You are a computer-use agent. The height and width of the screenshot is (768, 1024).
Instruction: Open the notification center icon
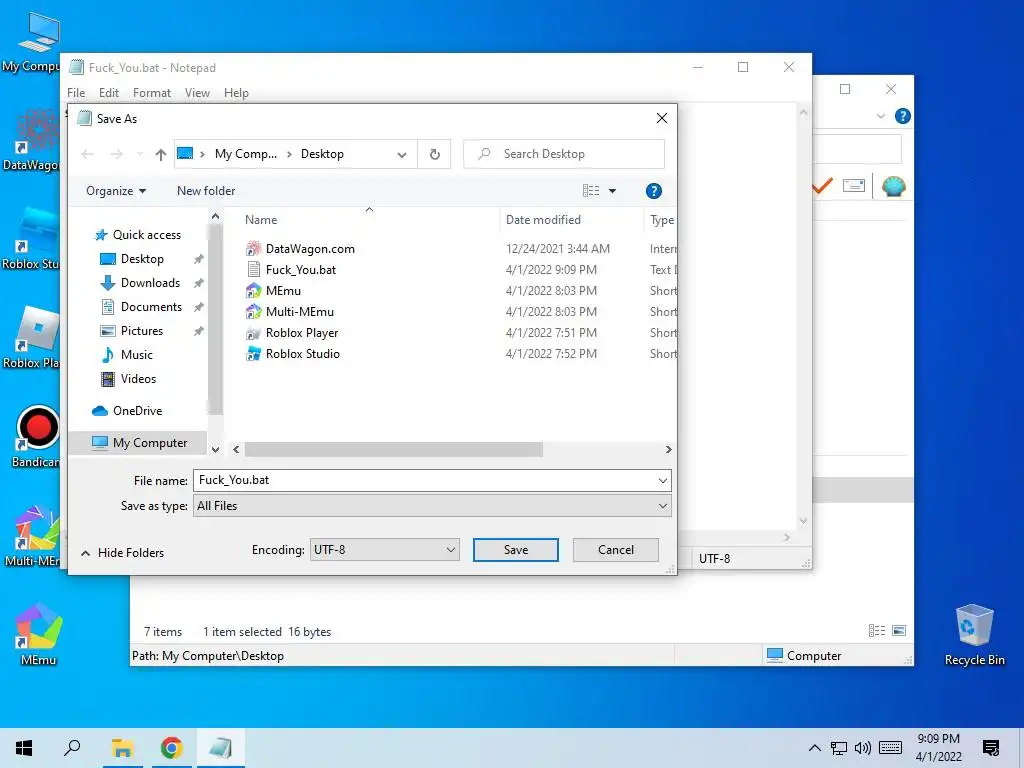click(x=991, y=748)
